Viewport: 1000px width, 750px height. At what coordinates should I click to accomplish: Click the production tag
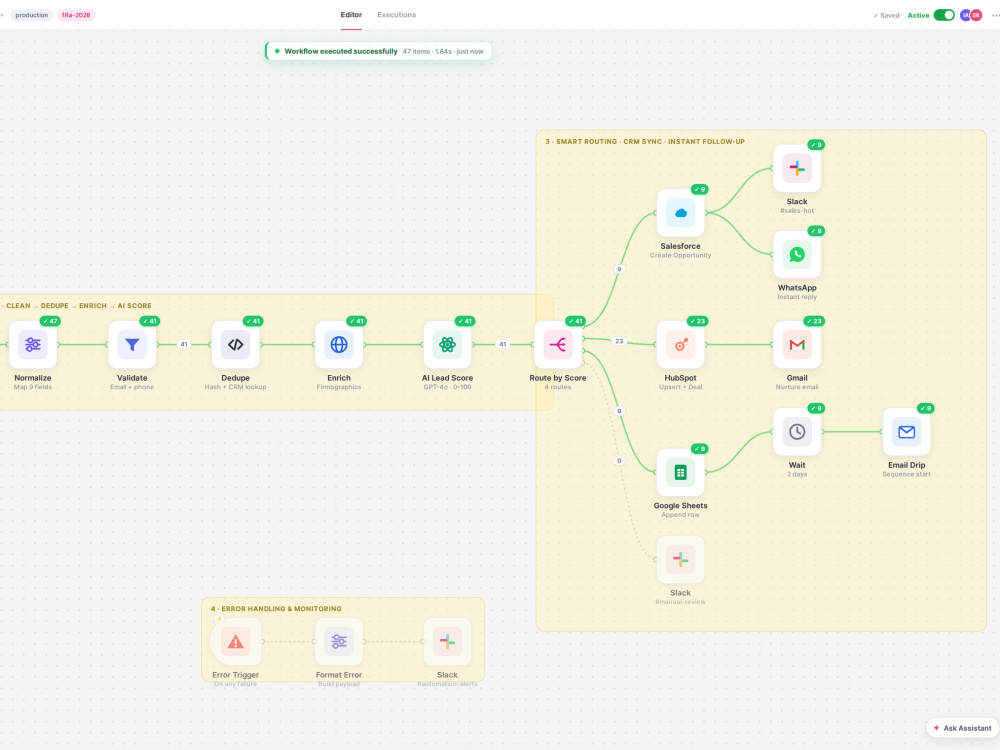(x=31, y=15)
